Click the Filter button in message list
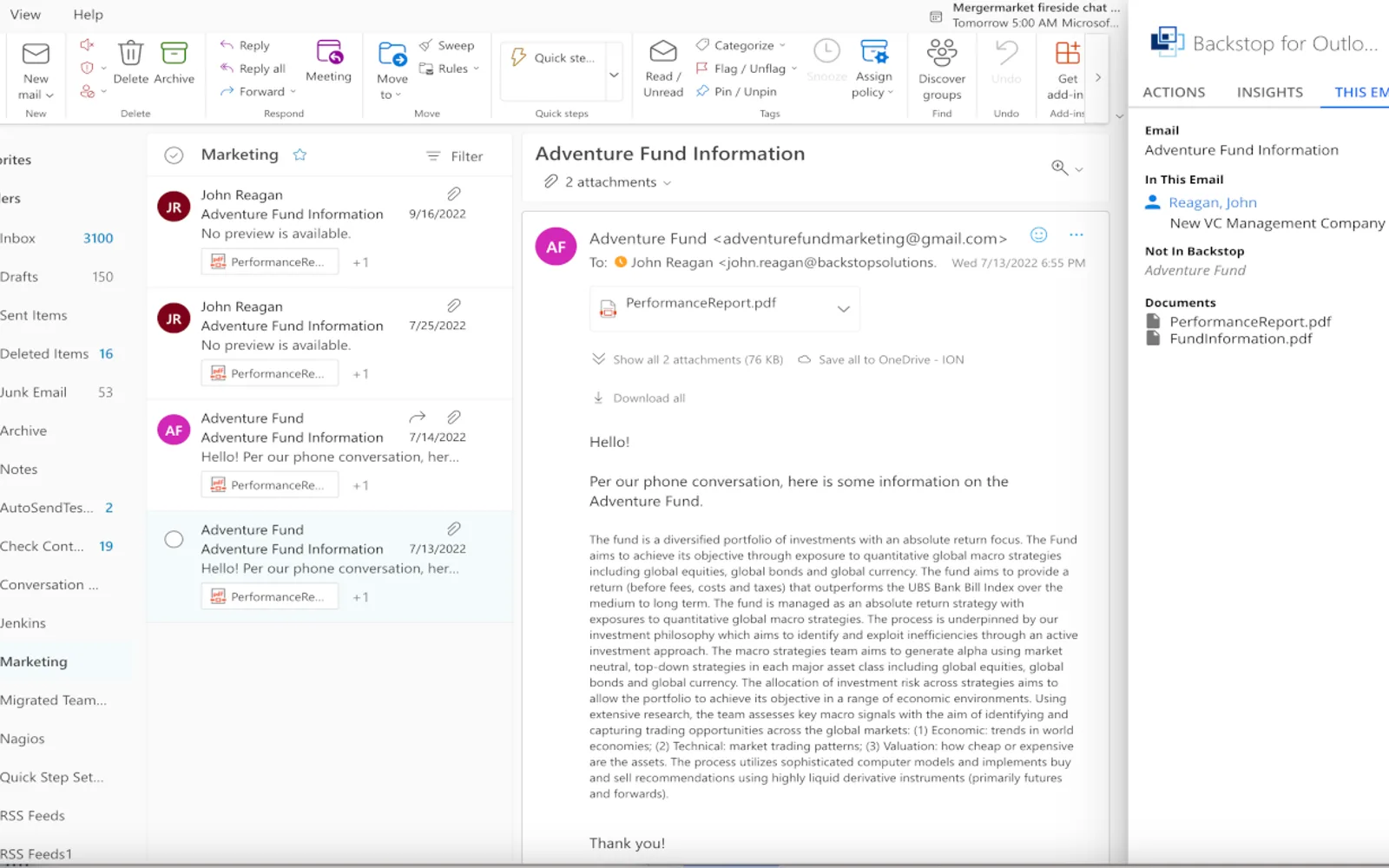1389x868 pixels. [454, 156]
